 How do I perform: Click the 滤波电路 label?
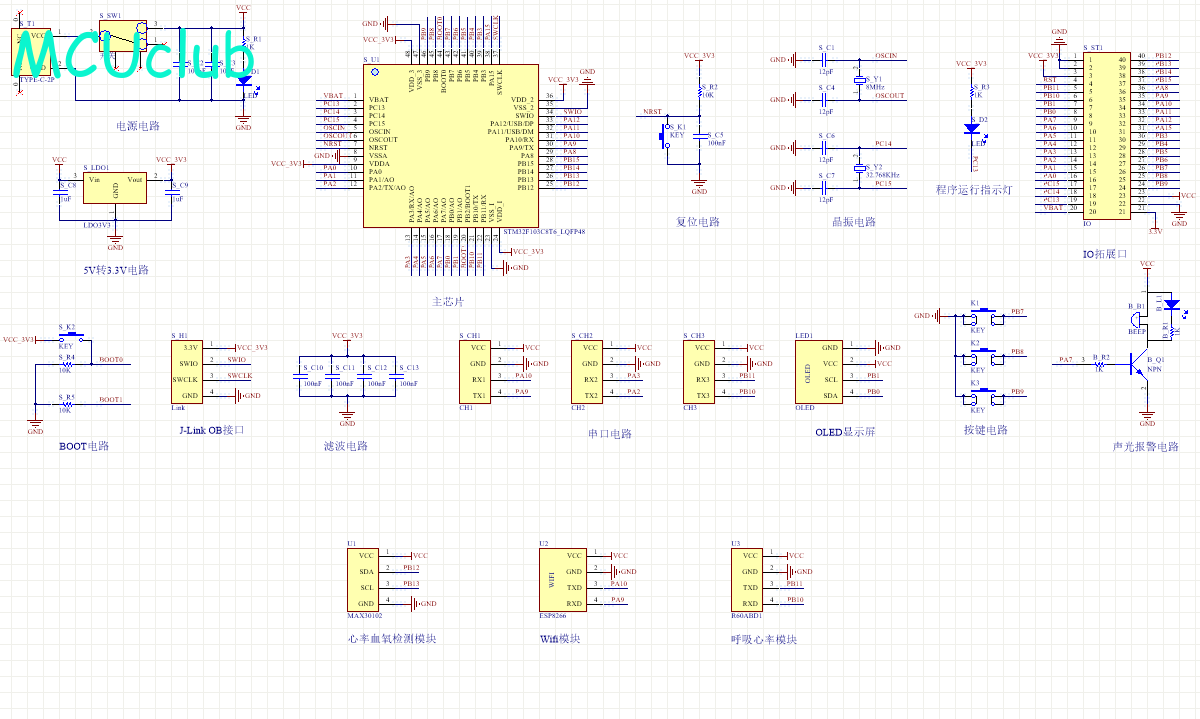point(346,446)
